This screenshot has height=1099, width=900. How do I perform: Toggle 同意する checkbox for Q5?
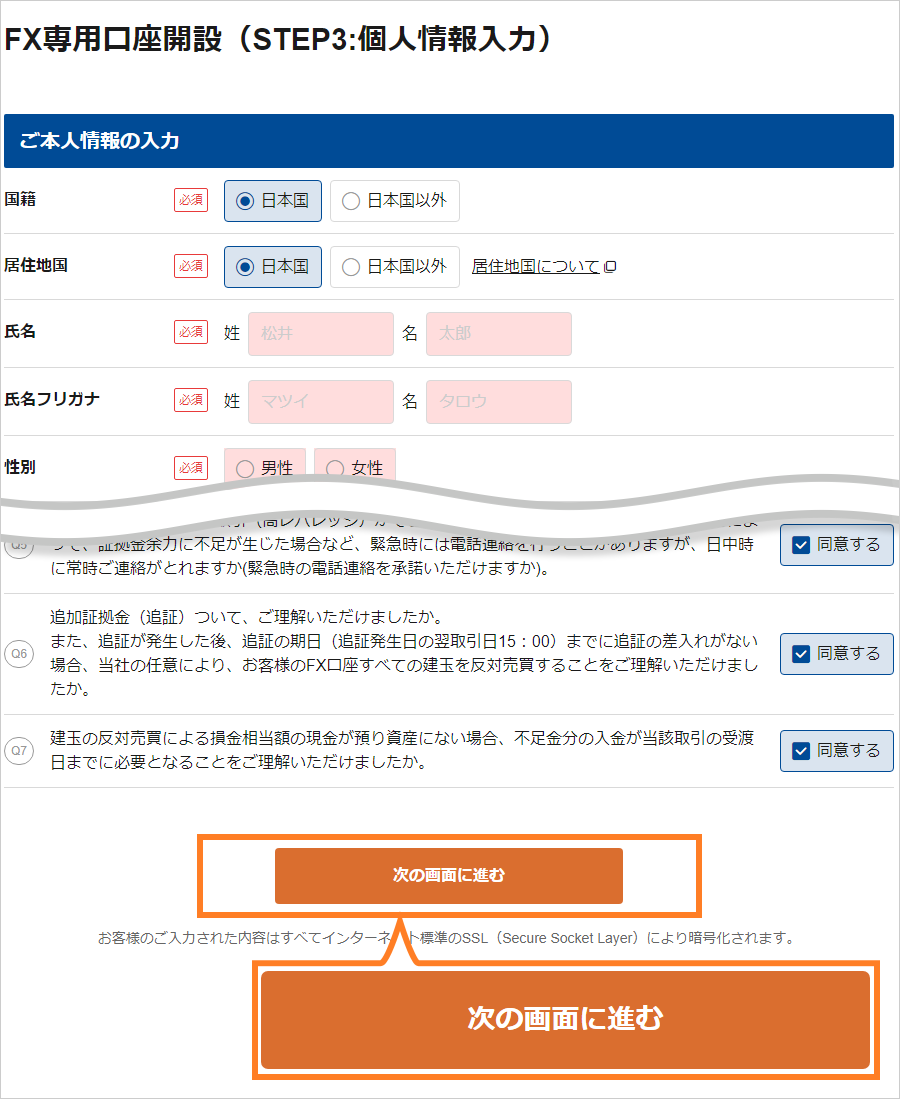pyautogui.click(x=837, y=545)
